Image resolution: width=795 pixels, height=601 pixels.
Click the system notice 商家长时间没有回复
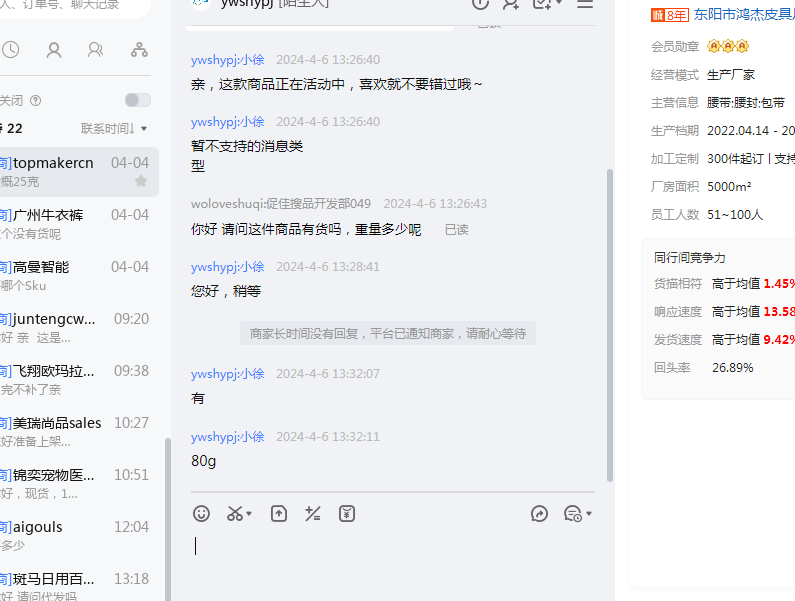[388, 333]
